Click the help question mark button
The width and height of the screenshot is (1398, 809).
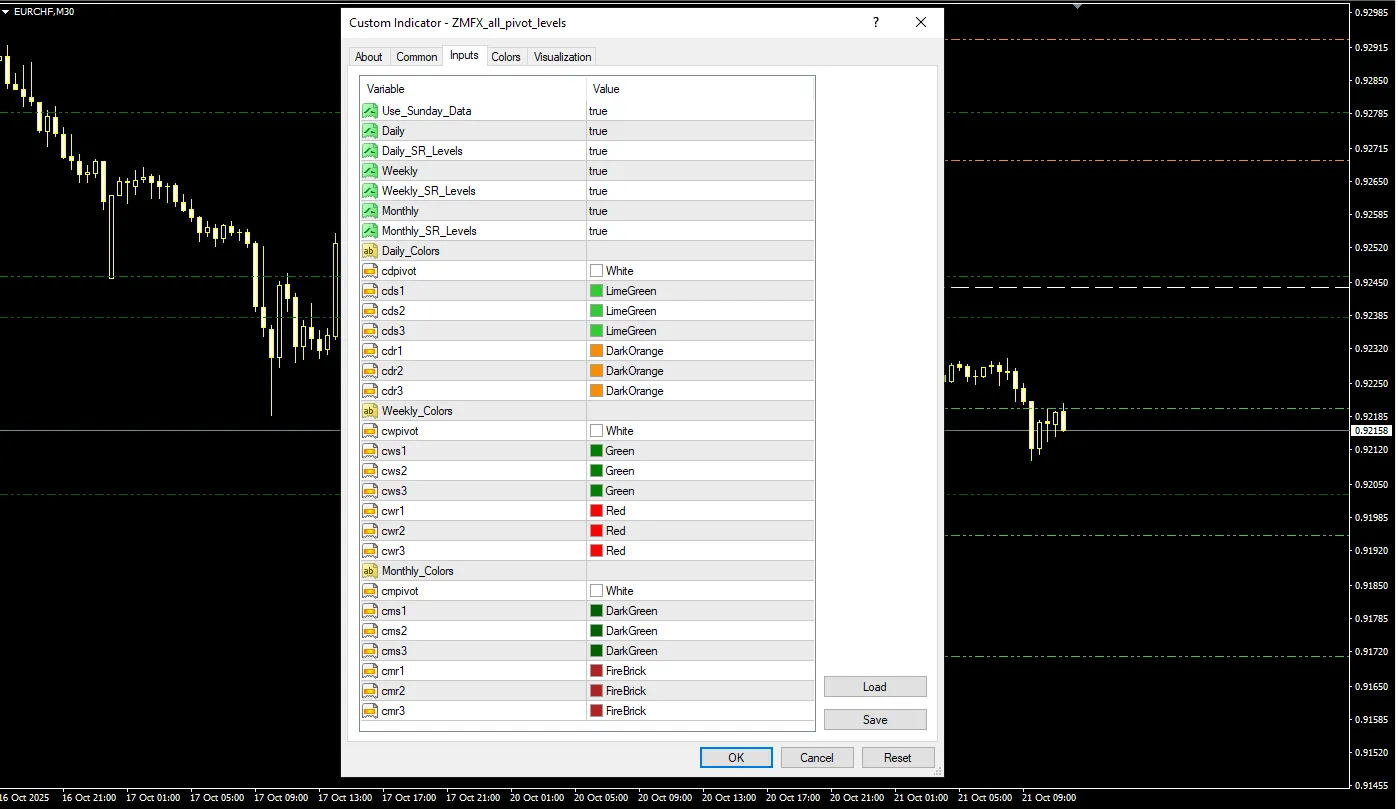876,22
